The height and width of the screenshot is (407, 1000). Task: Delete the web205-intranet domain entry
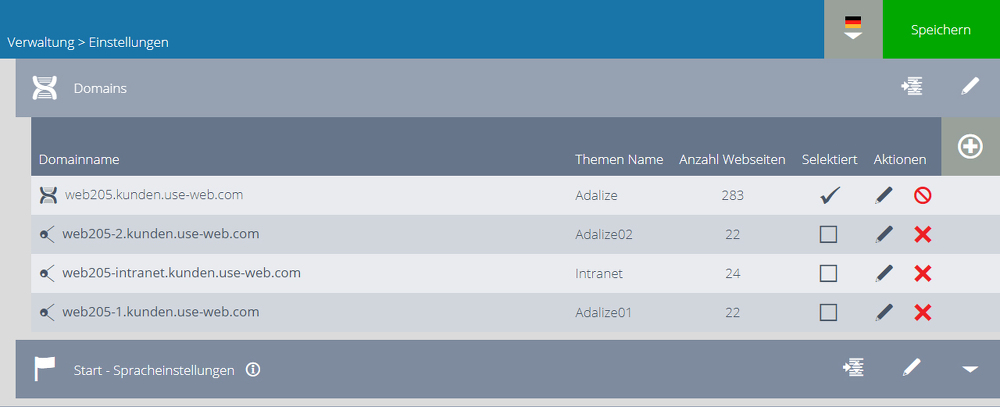[922, 274]
